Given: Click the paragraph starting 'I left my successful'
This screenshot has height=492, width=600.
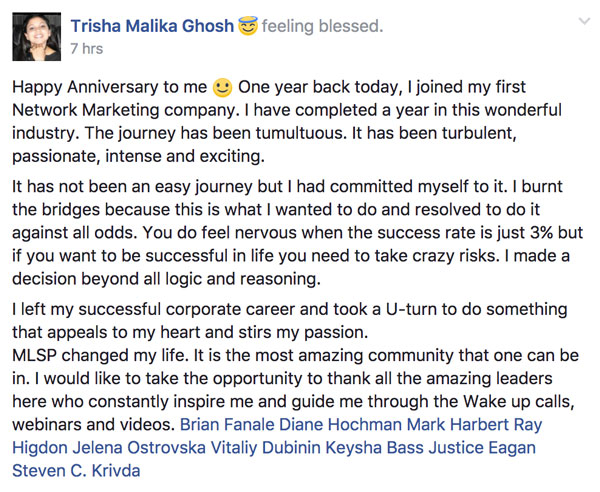Looking at the screenshot, I should click(290, 321).
